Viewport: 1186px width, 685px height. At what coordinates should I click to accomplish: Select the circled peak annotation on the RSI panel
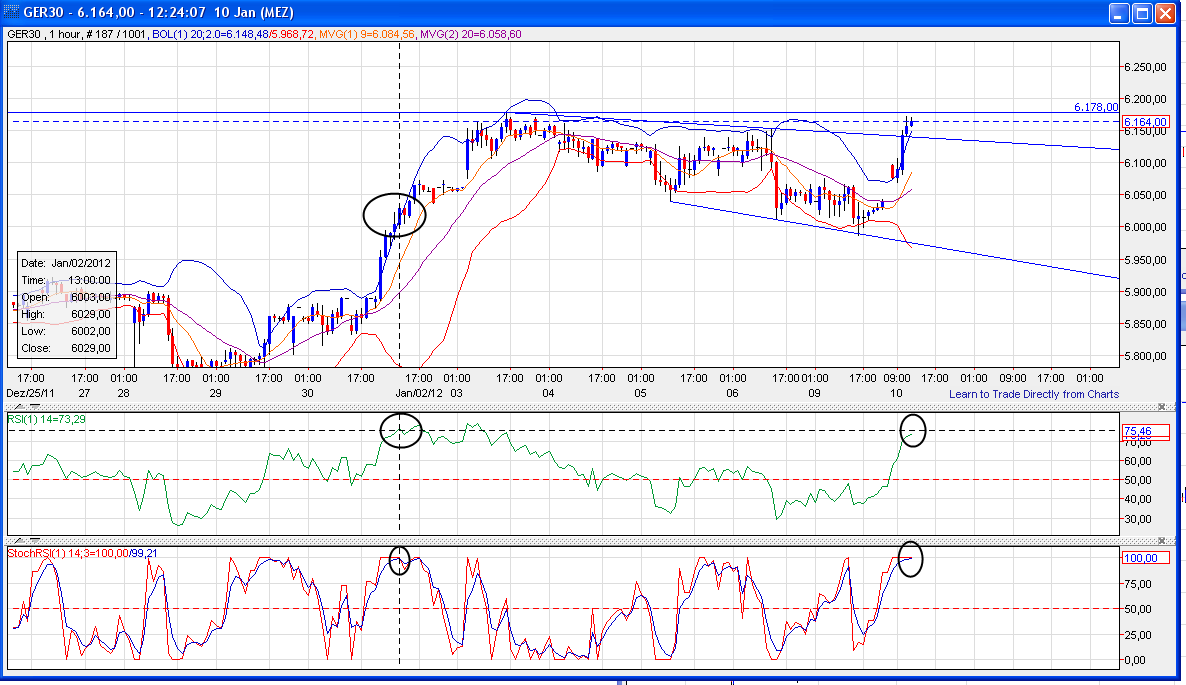[x=401, y=431]
